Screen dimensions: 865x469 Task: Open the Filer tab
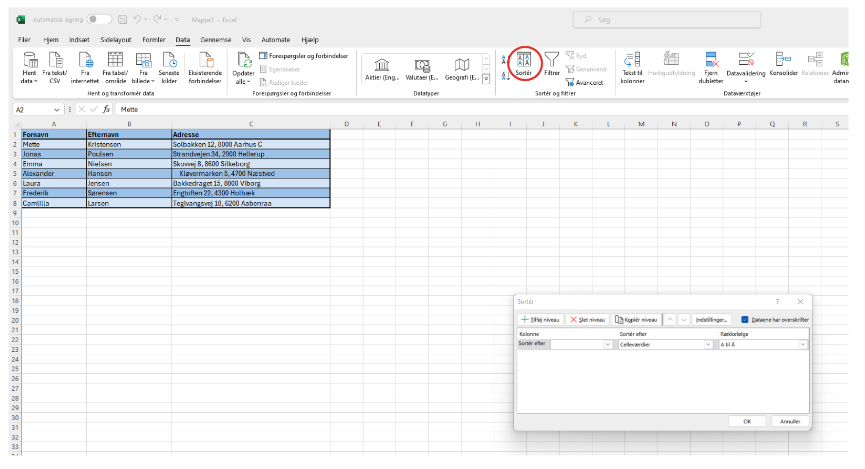24,40
